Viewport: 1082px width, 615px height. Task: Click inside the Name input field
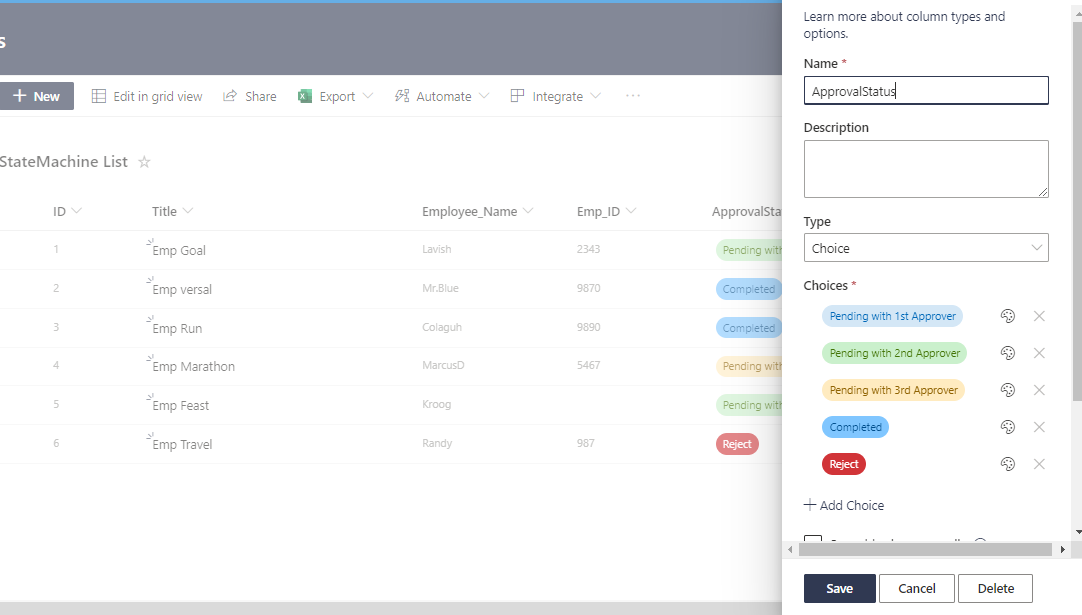pyautogui.click(x=925, y=90)
